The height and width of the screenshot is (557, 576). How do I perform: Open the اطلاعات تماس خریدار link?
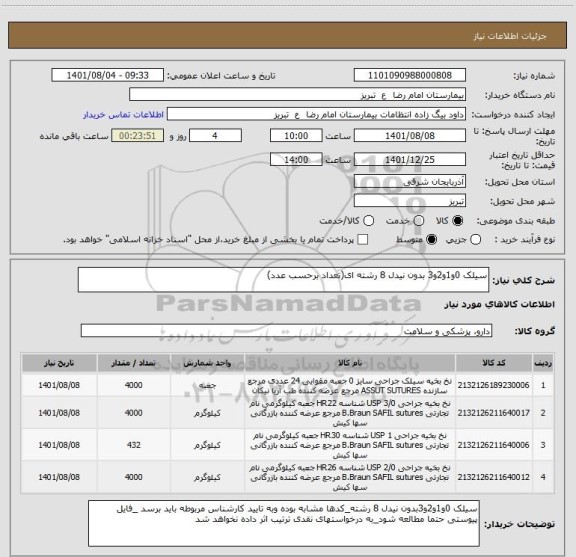pyautogui.click(x=123, y=115)
